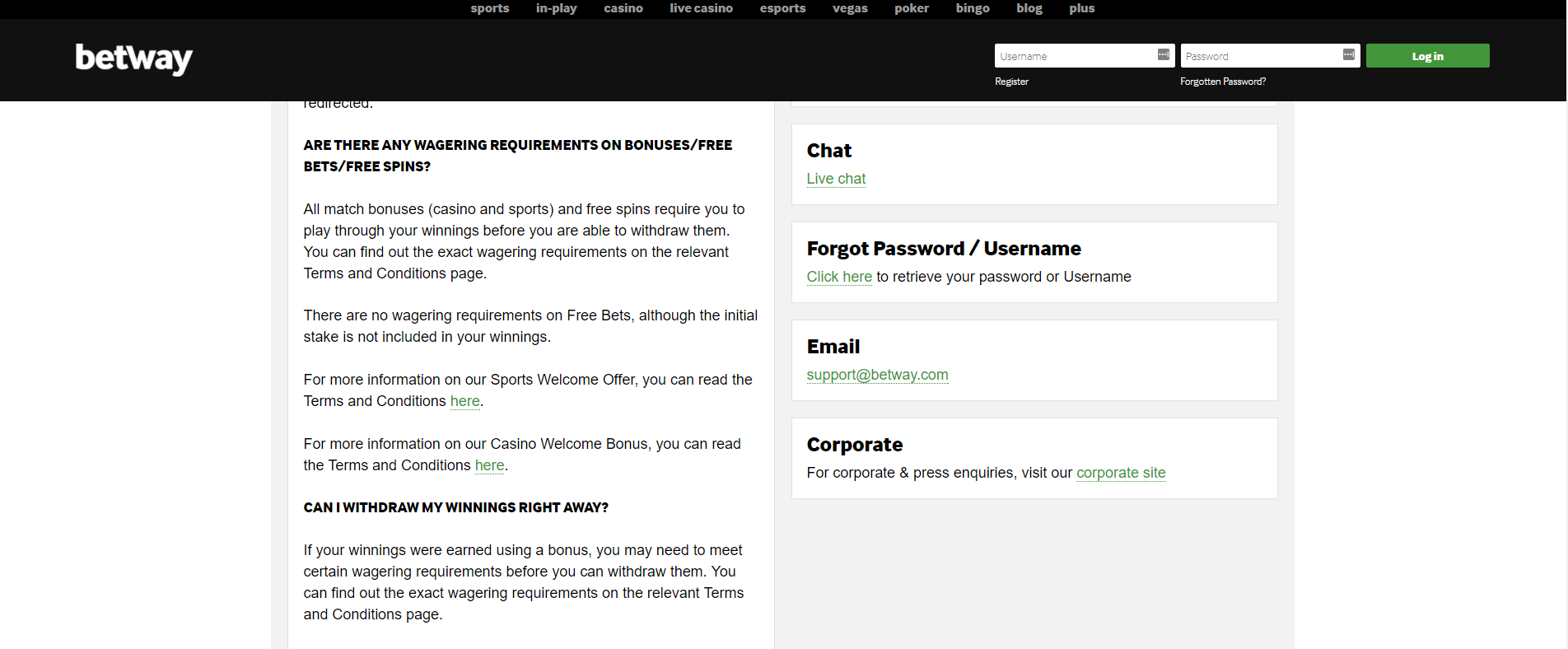
Task: Open live casino in top navigation
Action: (701, 8)
